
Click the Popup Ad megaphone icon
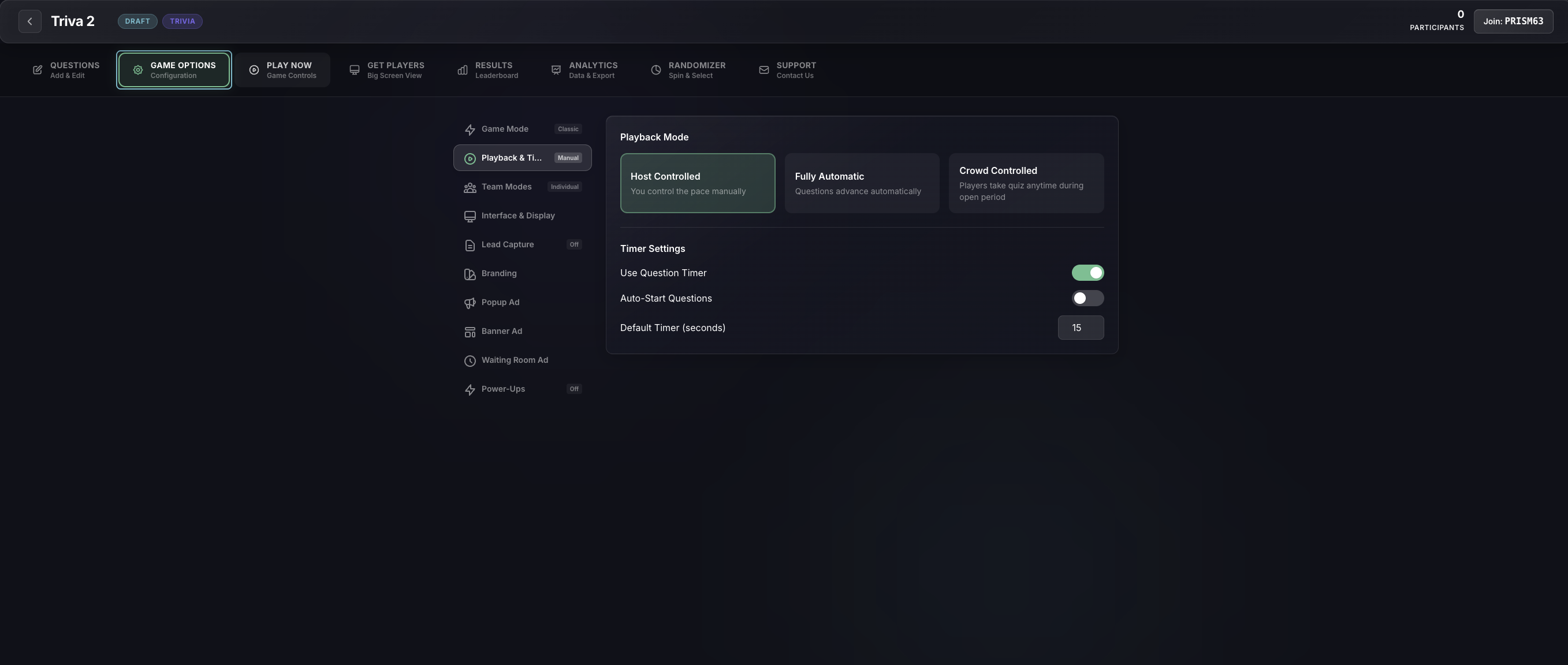tap(470, 303)
